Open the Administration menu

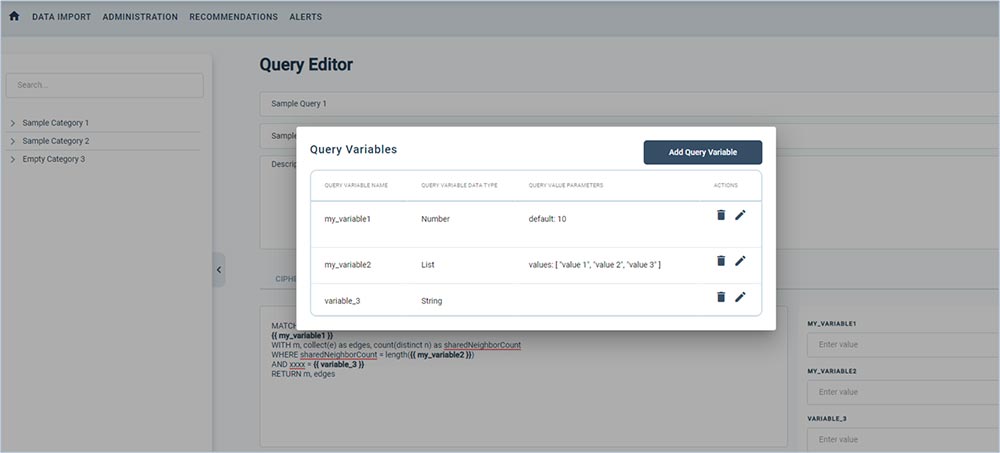(140, 17)
